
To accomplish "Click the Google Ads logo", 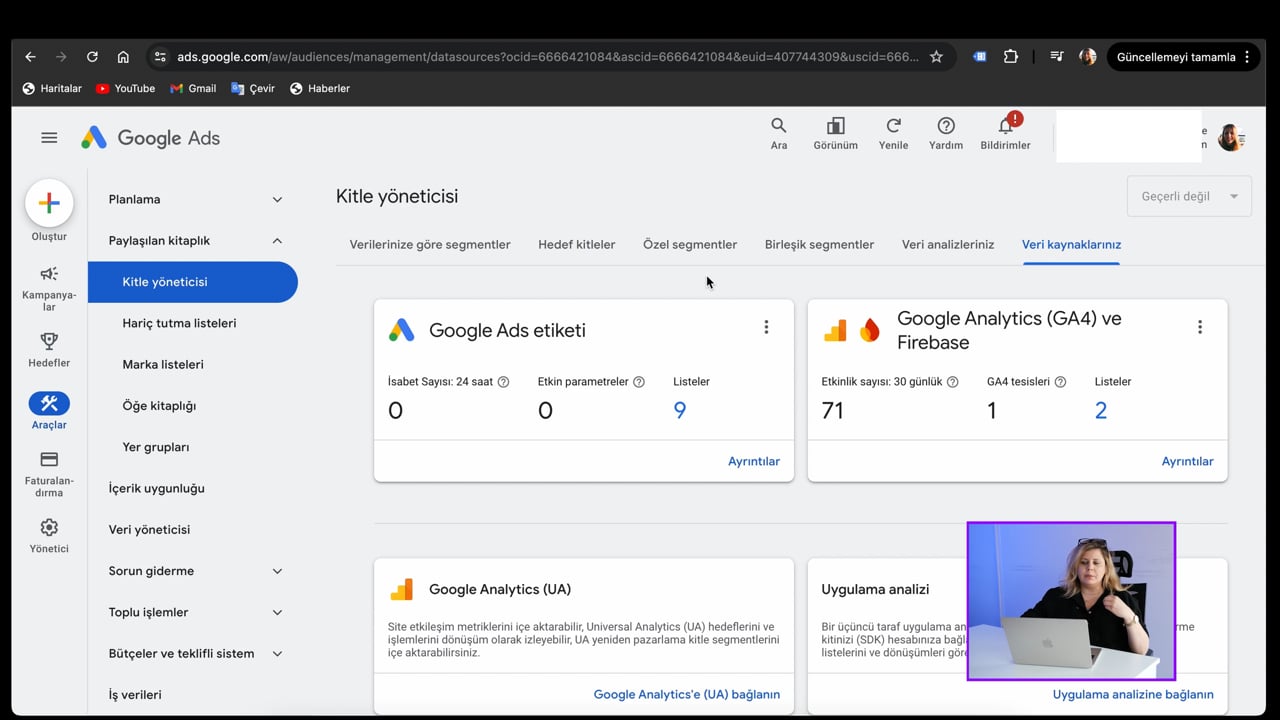I will point(150,138).
